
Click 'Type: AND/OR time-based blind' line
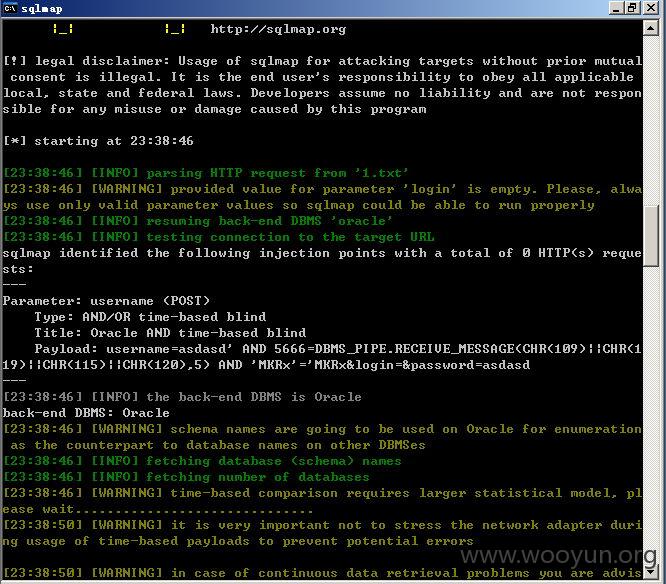tap(150, 317)
